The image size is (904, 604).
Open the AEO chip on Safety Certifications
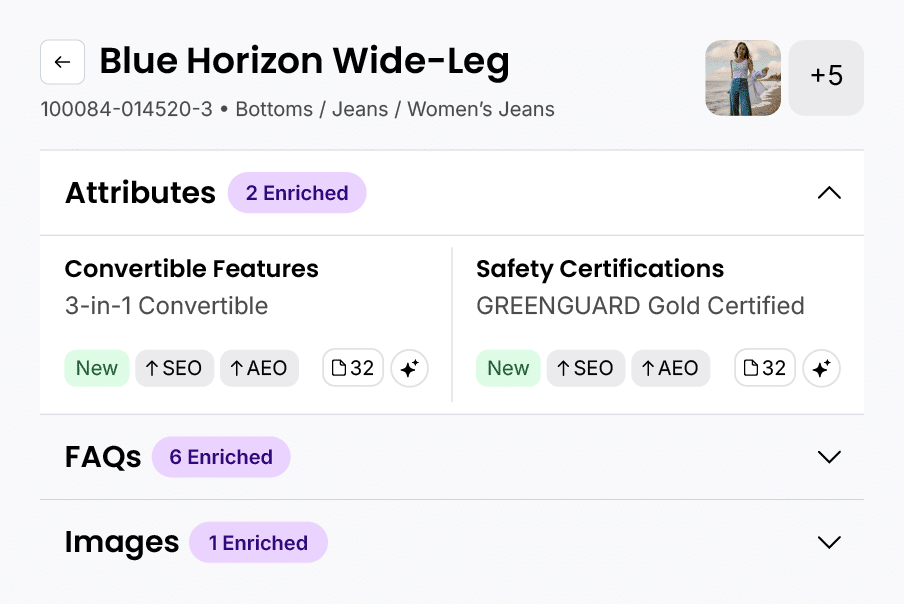coord(670,368)
